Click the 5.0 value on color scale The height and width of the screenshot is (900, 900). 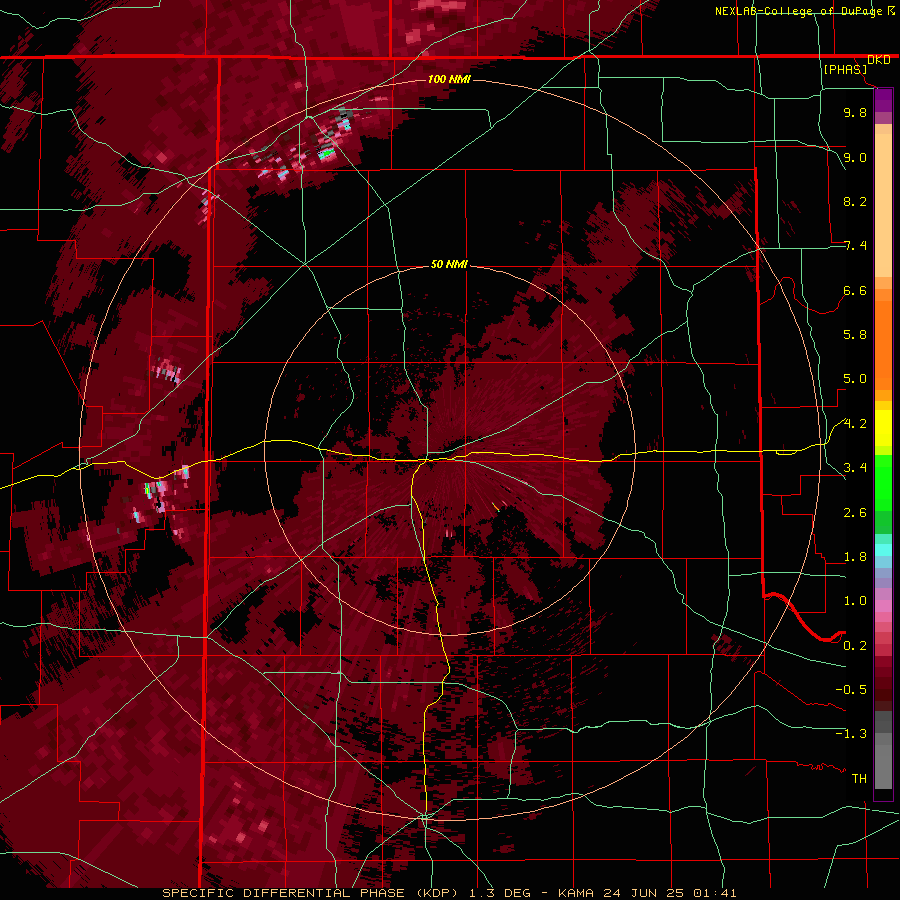click(855, 379)
